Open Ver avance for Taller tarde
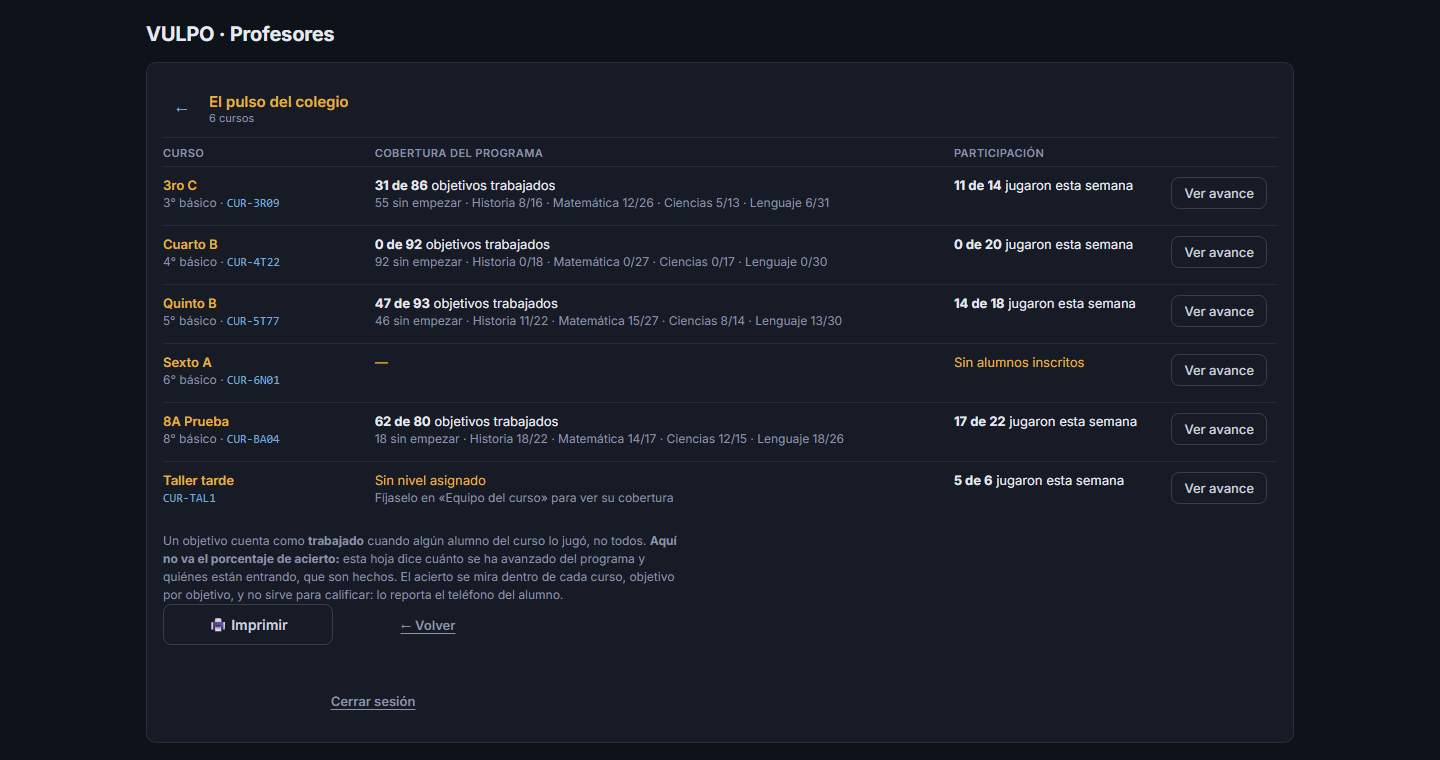The height and width of the screenshot is (760, 1440). click(x=1219, y=488)
